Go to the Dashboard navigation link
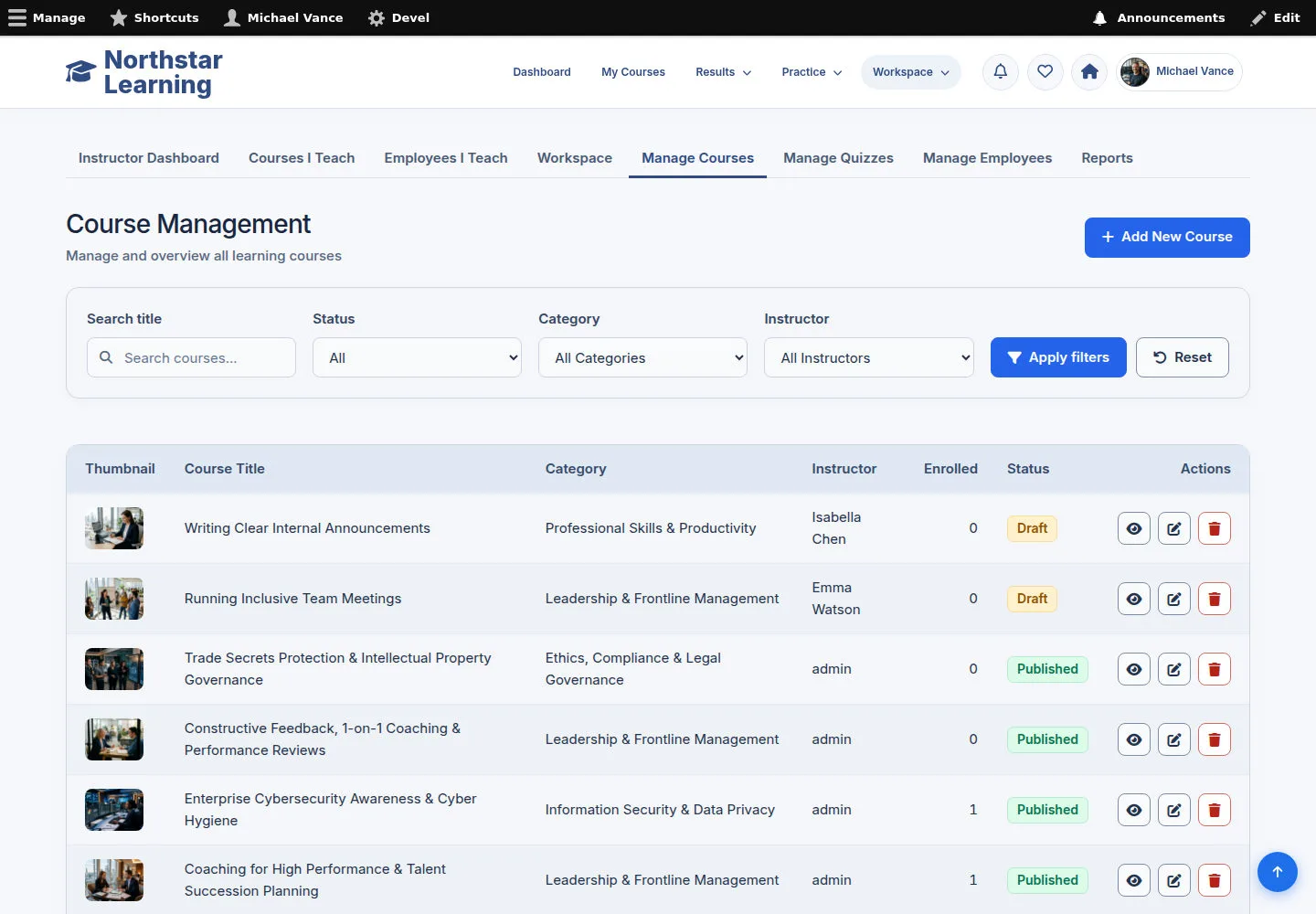 click(542, 72)
